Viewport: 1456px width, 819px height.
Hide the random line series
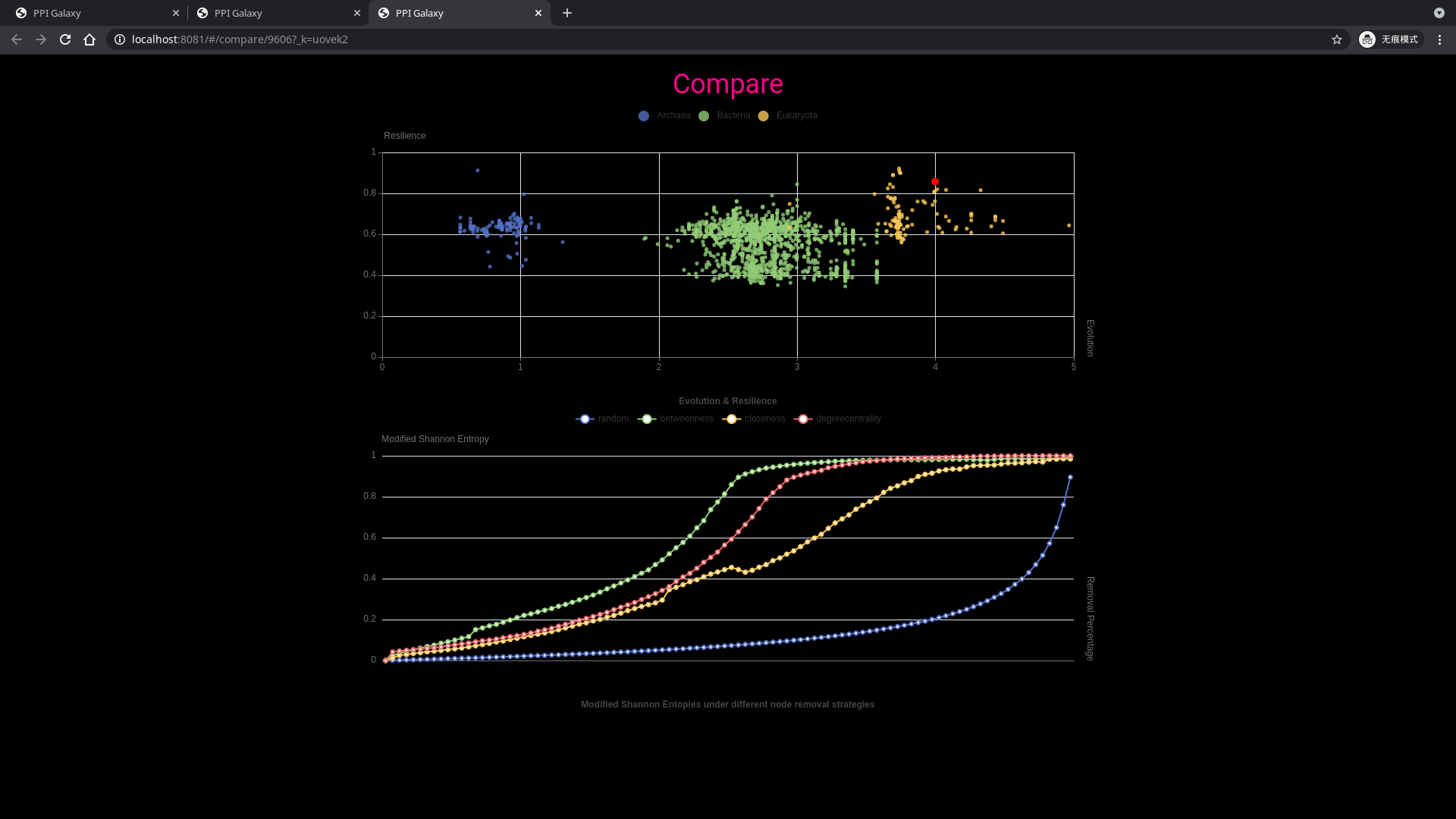(603, 419)
